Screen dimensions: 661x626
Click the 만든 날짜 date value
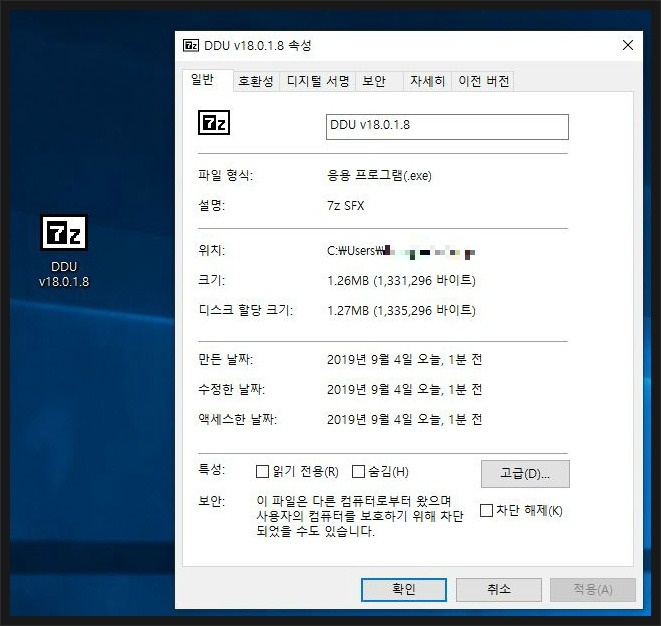(404, 360)
